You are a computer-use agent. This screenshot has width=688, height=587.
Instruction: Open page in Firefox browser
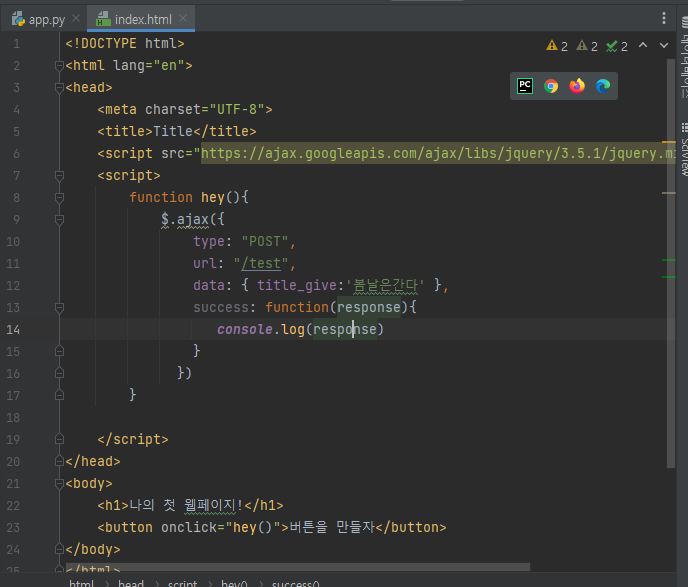tap(577, 86)
